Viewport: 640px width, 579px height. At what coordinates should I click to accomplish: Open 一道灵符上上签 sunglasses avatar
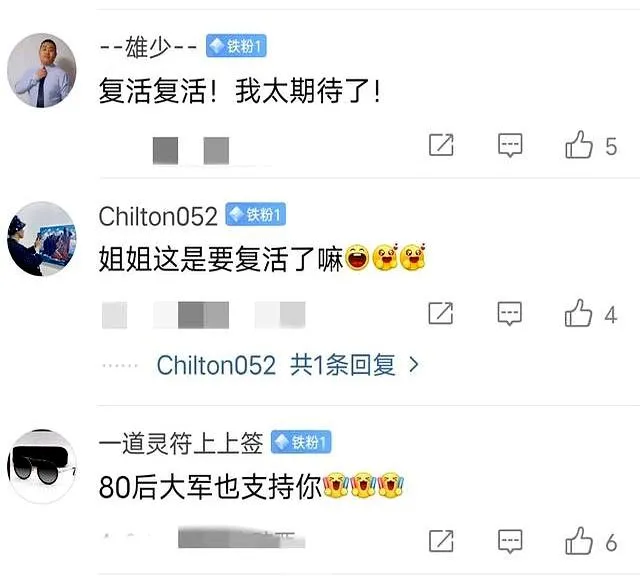tap(42, 466)
